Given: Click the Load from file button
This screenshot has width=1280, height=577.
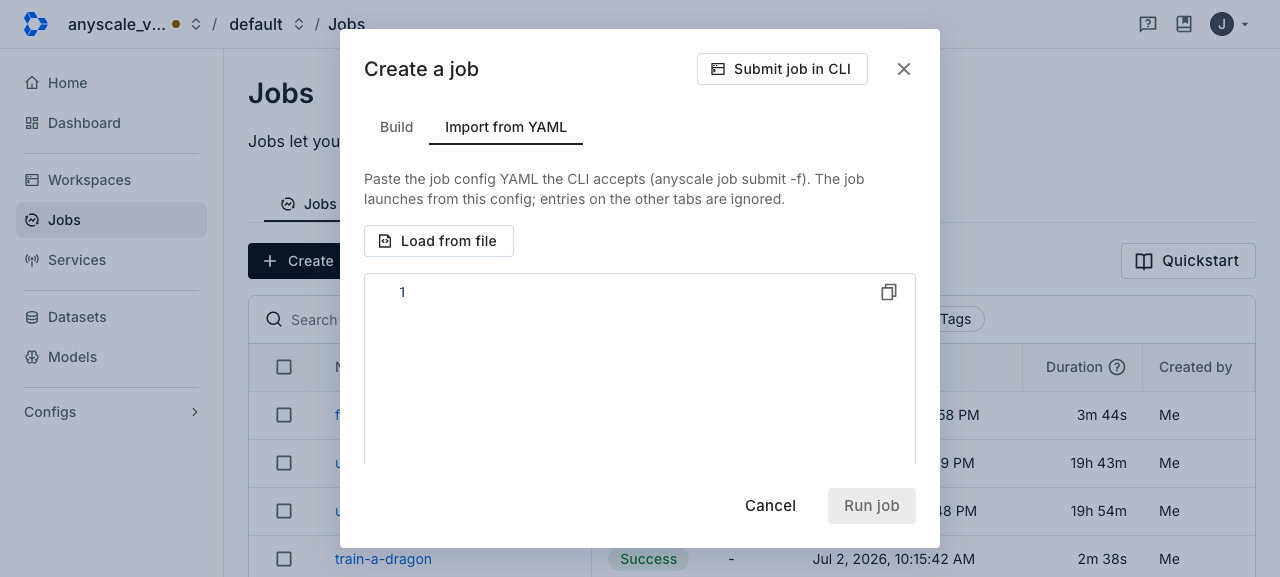Looking at the screenshot, I should 439,241.
